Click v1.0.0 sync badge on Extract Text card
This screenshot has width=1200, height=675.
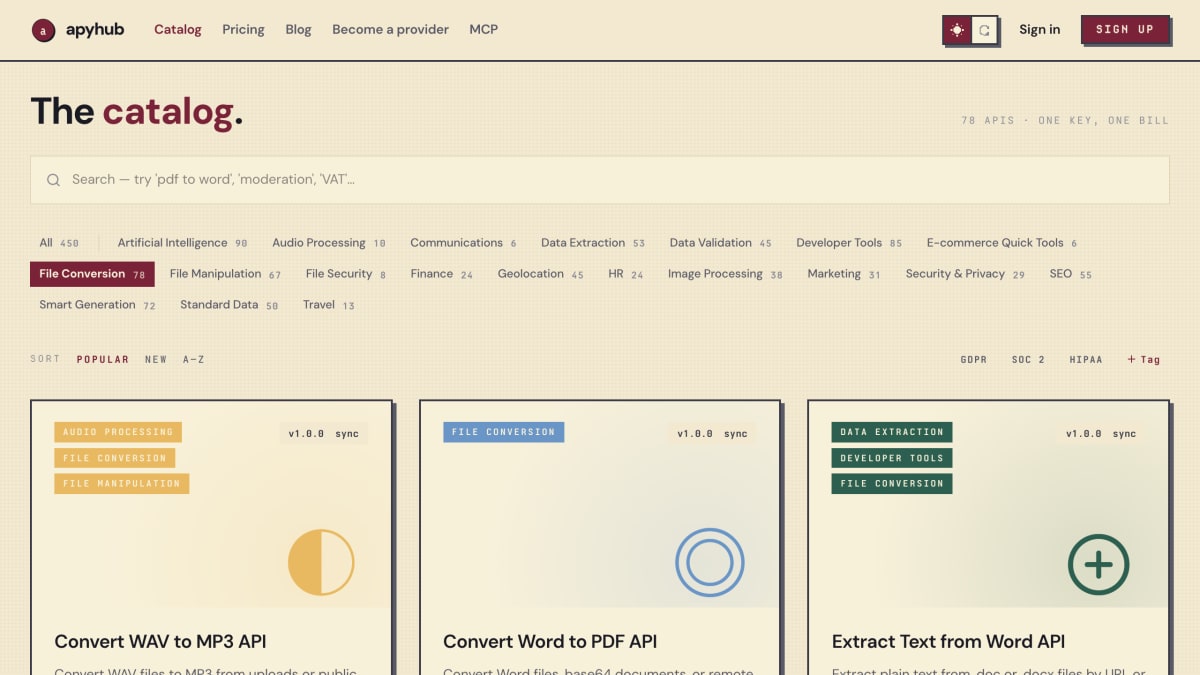(1101, 434)
